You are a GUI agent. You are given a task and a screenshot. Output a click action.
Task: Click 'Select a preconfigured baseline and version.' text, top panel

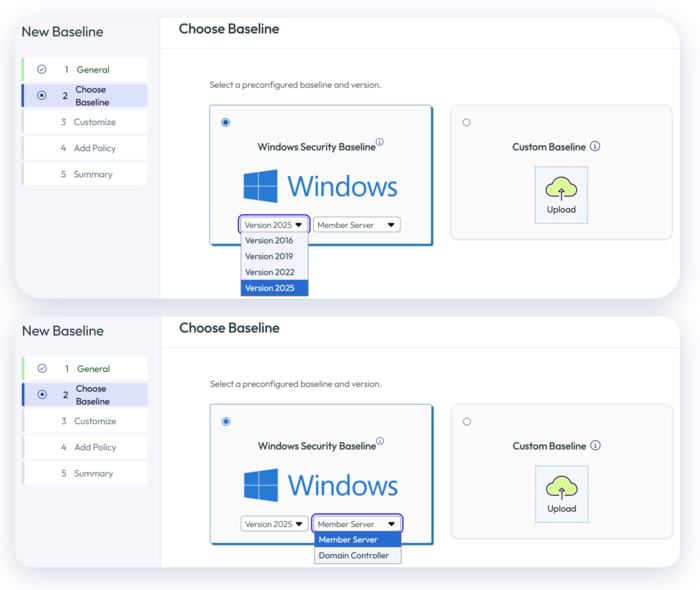(296, 85)
